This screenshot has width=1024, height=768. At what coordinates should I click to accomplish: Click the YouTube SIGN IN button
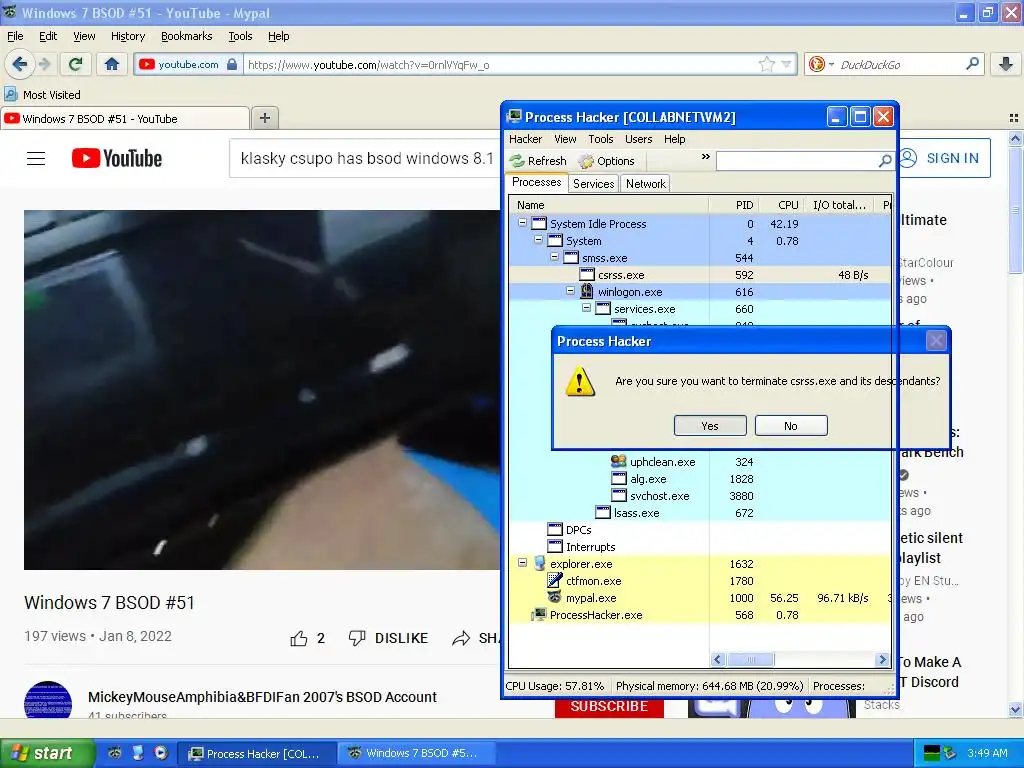[x=944, y=158]
